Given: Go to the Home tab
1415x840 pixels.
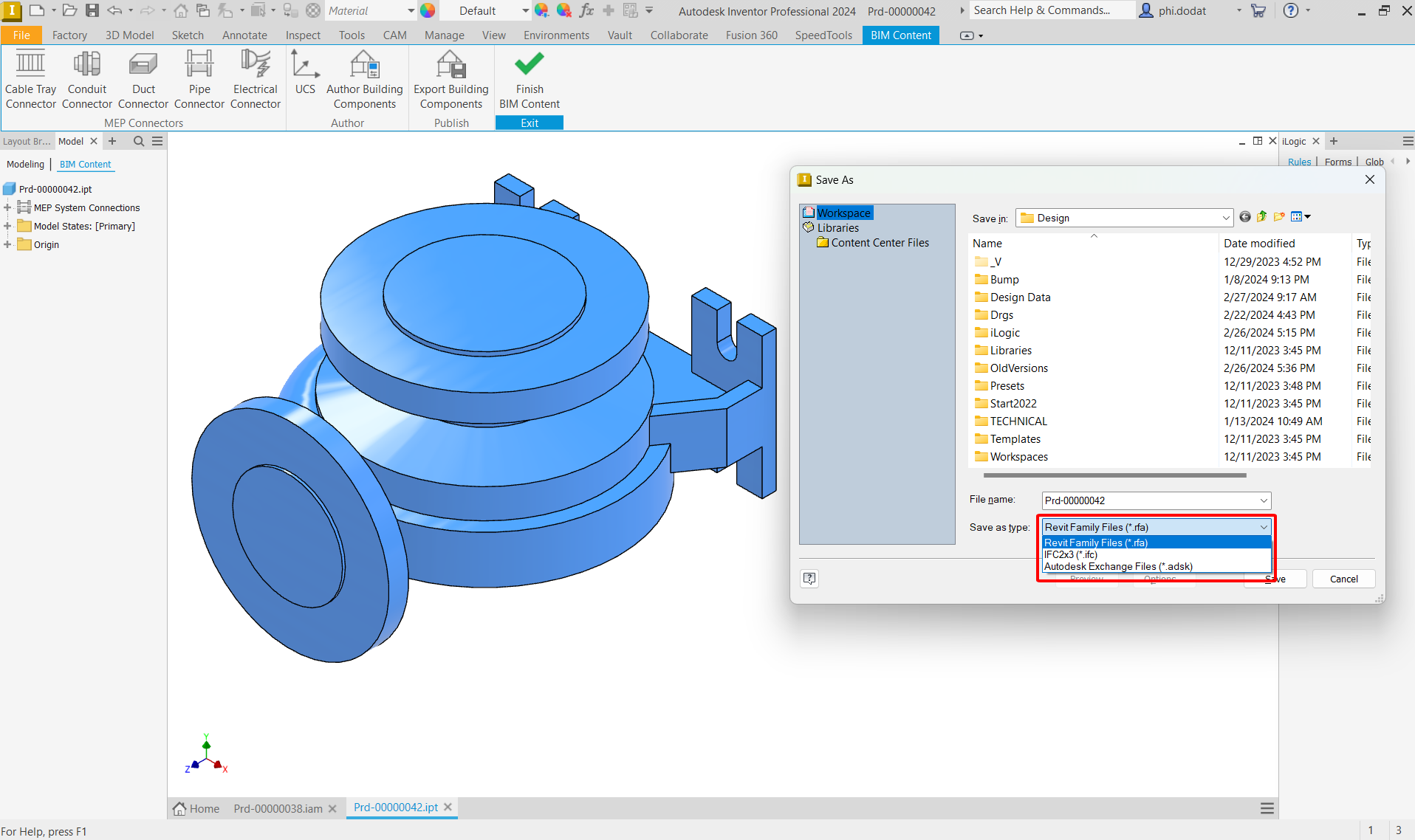Looking at the screenshot, I should click(196, 809).
